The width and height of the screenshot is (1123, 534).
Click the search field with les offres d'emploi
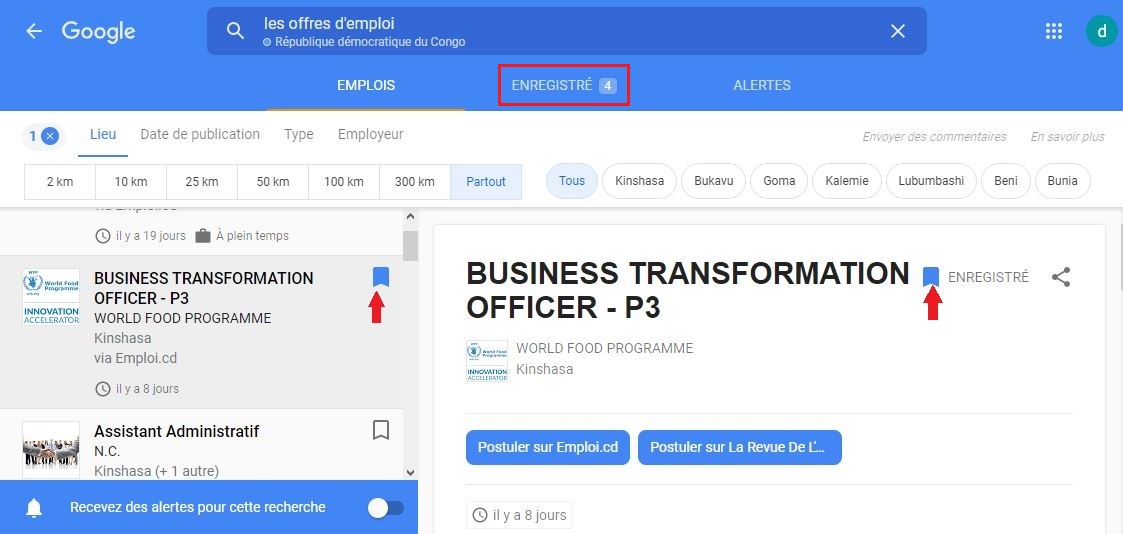coord(567,31)
